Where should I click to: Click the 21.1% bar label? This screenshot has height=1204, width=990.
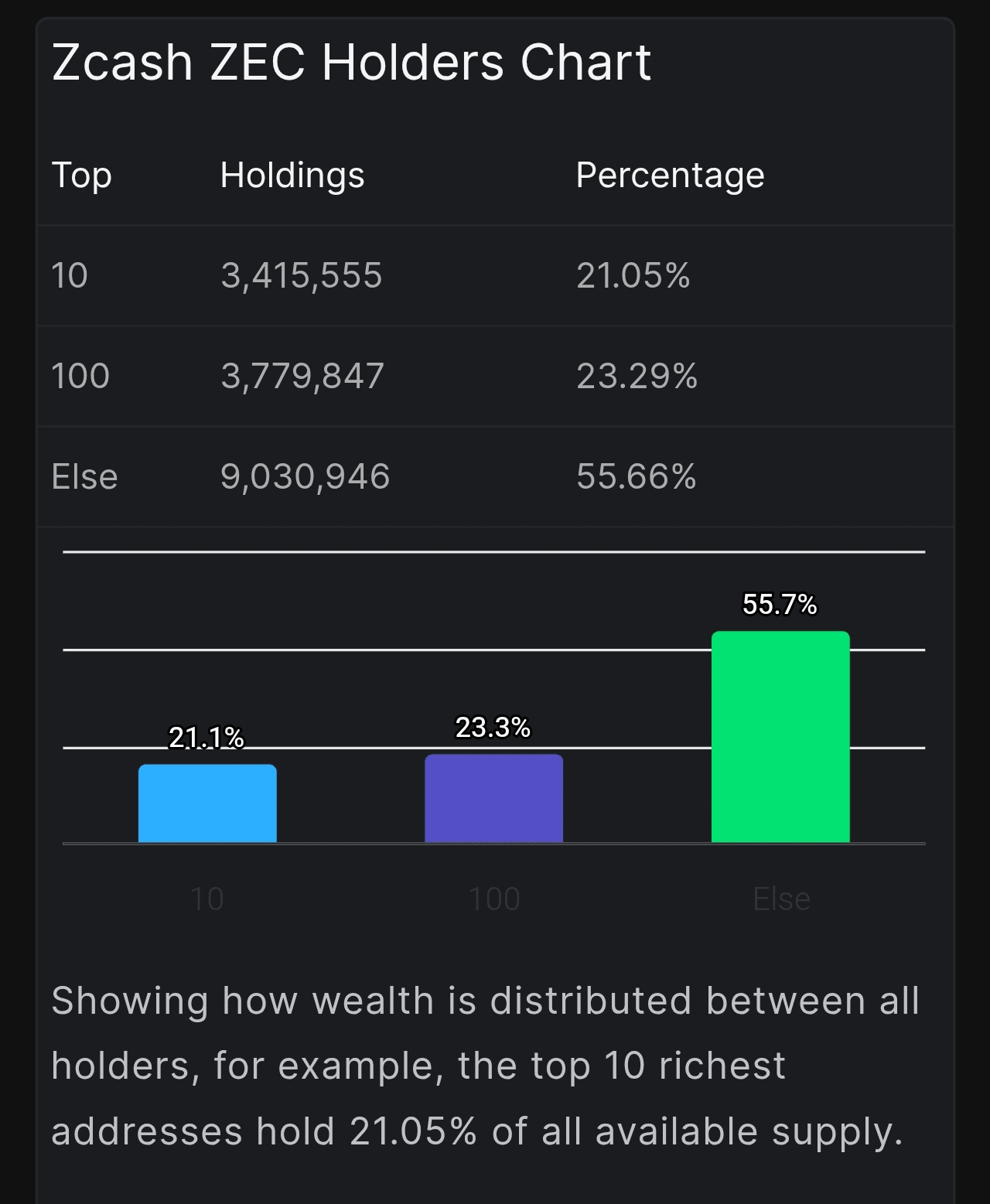point(207,737)
